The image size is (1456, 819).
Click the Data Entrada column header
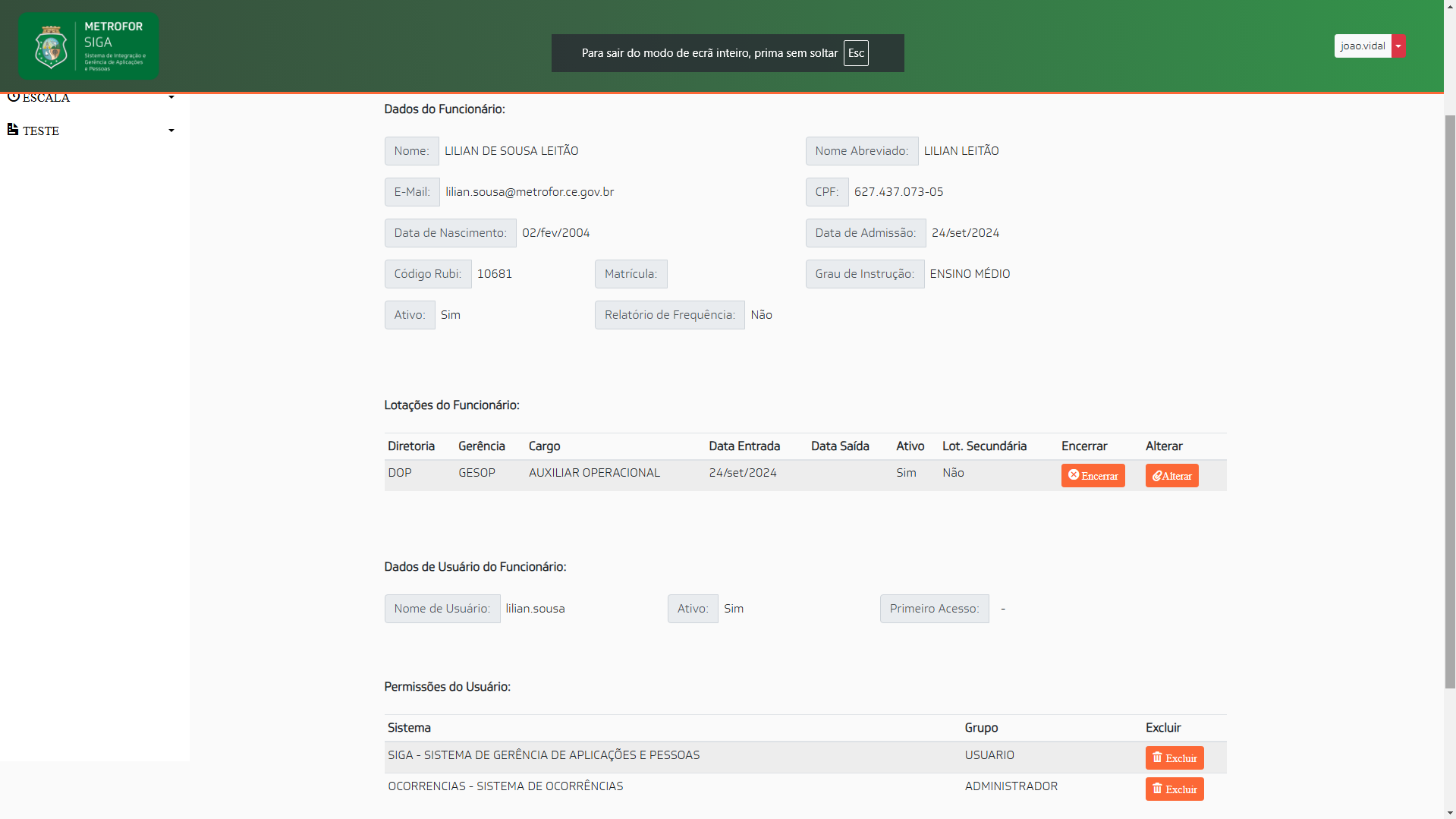[744, 446]
